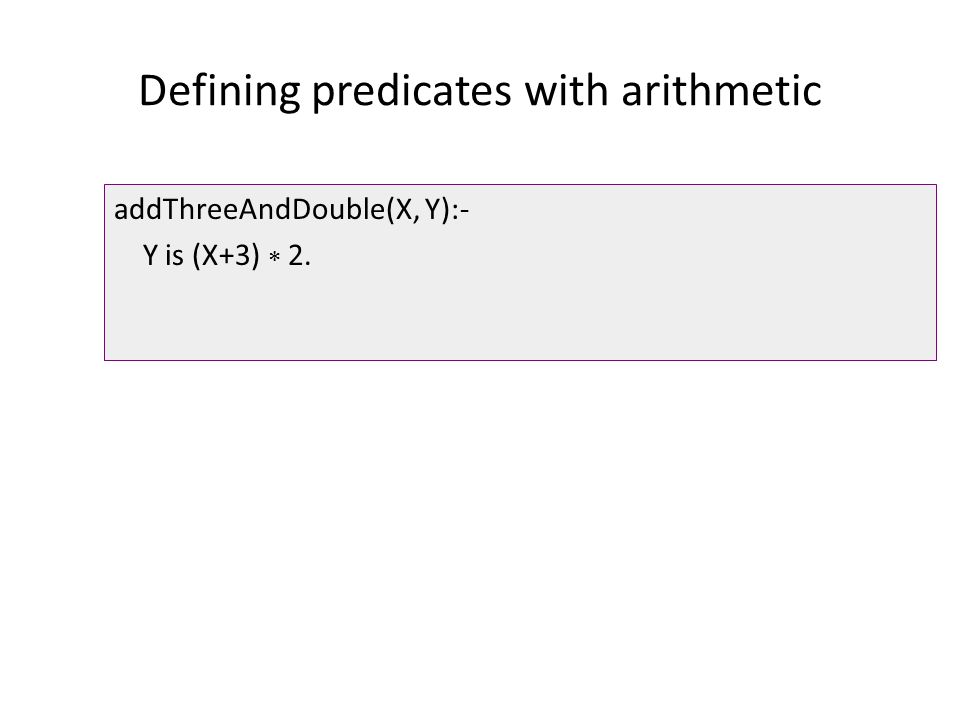The image size is (960, 720).
Task: Select the word 'Defining' in the title
Action: coord(220,91)
